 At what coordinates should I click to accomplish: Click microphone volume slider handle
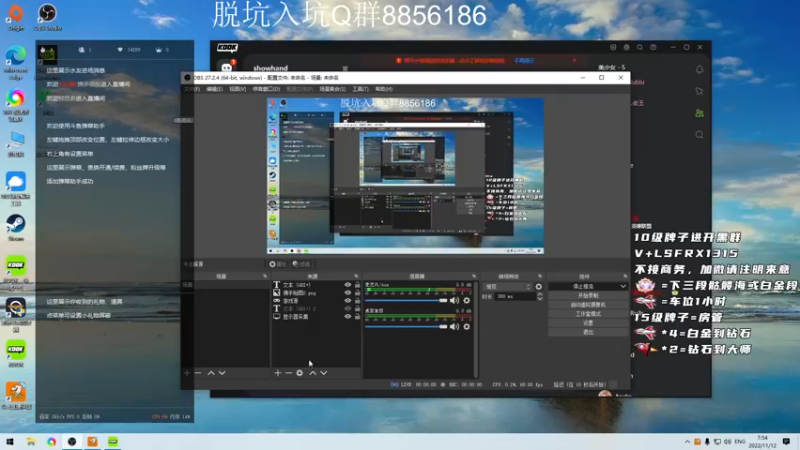click(443, 301)
